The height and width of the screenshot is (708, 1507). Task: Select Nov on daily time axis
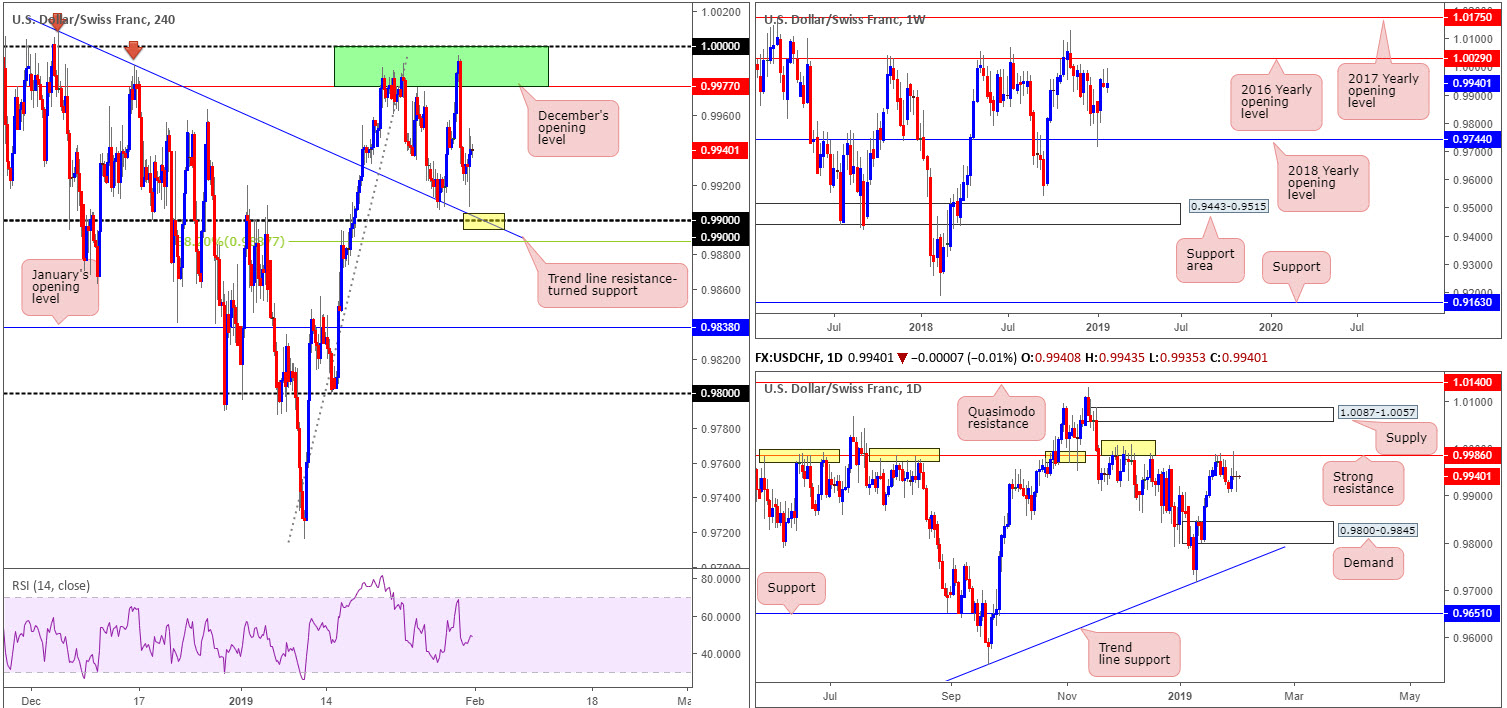coord(1066,694)
